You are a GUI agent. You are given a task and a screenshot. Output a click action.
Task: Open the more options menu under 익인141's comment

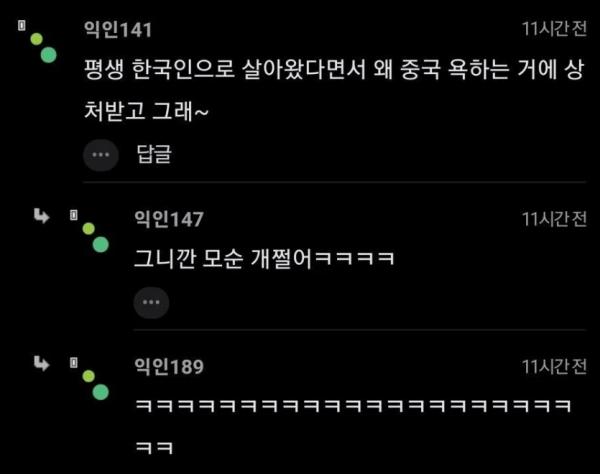pyautogui.click(x=101, y=155)
